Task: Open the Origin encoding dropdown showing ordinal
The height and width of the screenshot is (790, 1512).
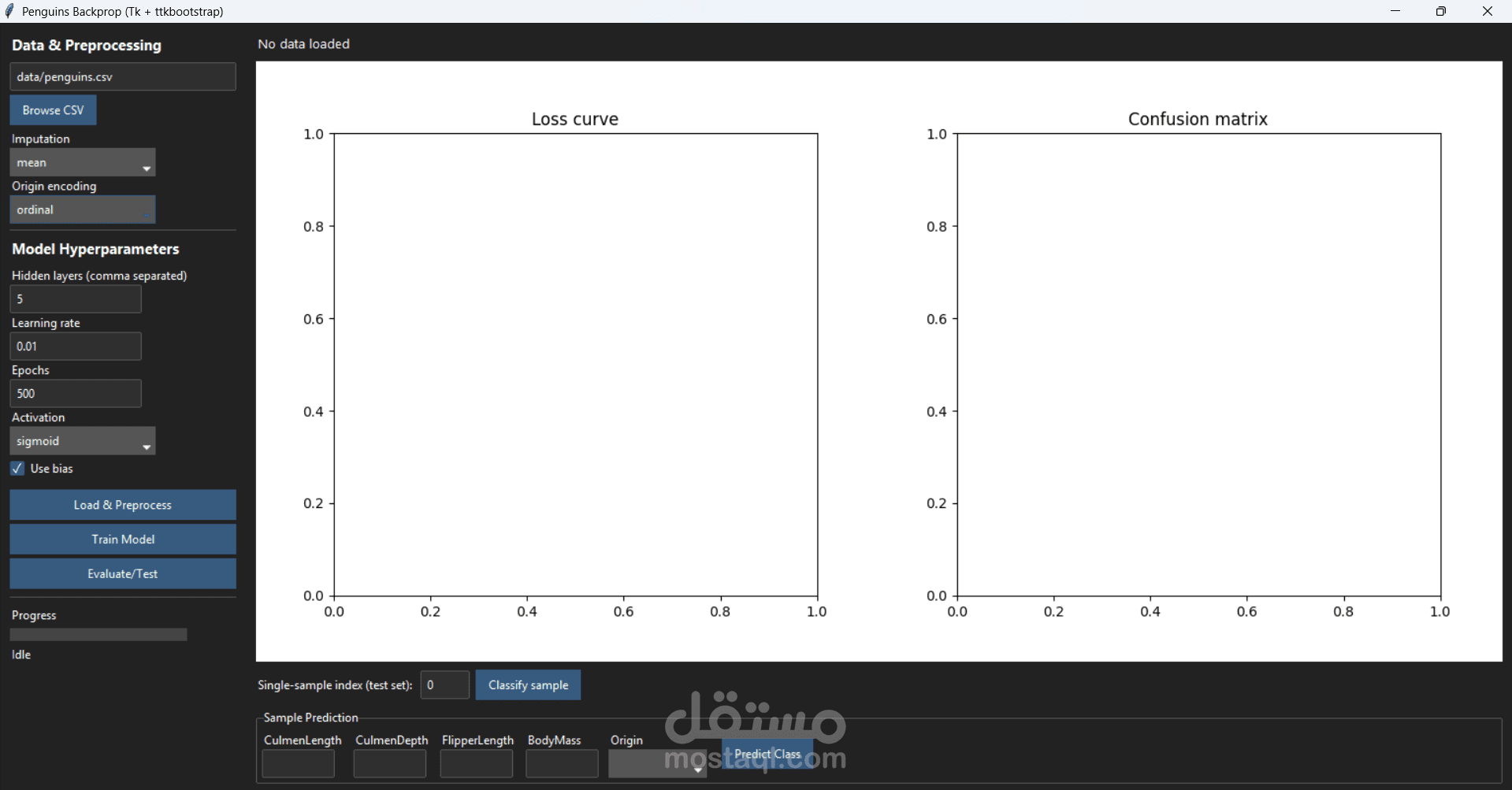Action: [x=83, y=210]
